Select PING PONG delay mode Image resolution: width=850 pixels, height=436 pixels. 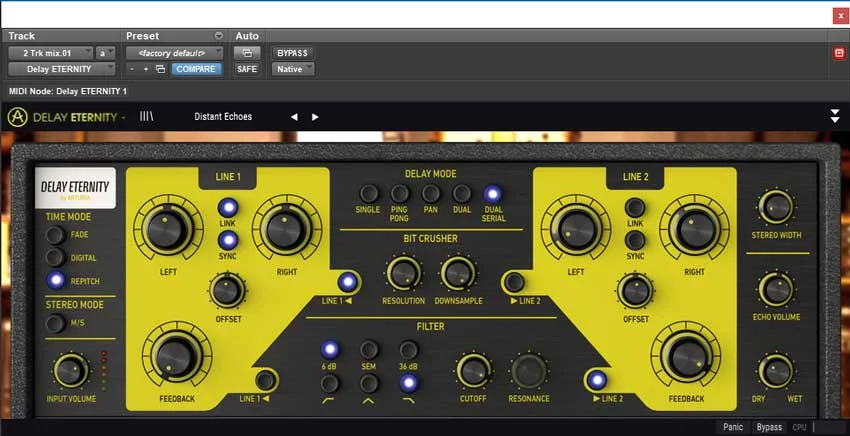(400, 194)
